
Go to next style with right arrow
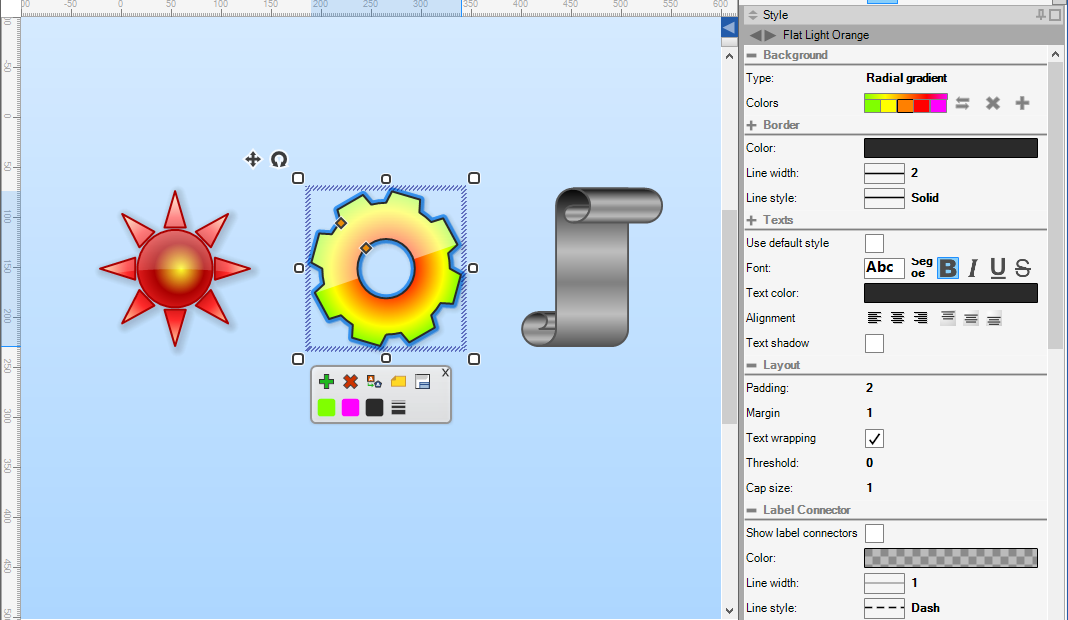(770, 35)
